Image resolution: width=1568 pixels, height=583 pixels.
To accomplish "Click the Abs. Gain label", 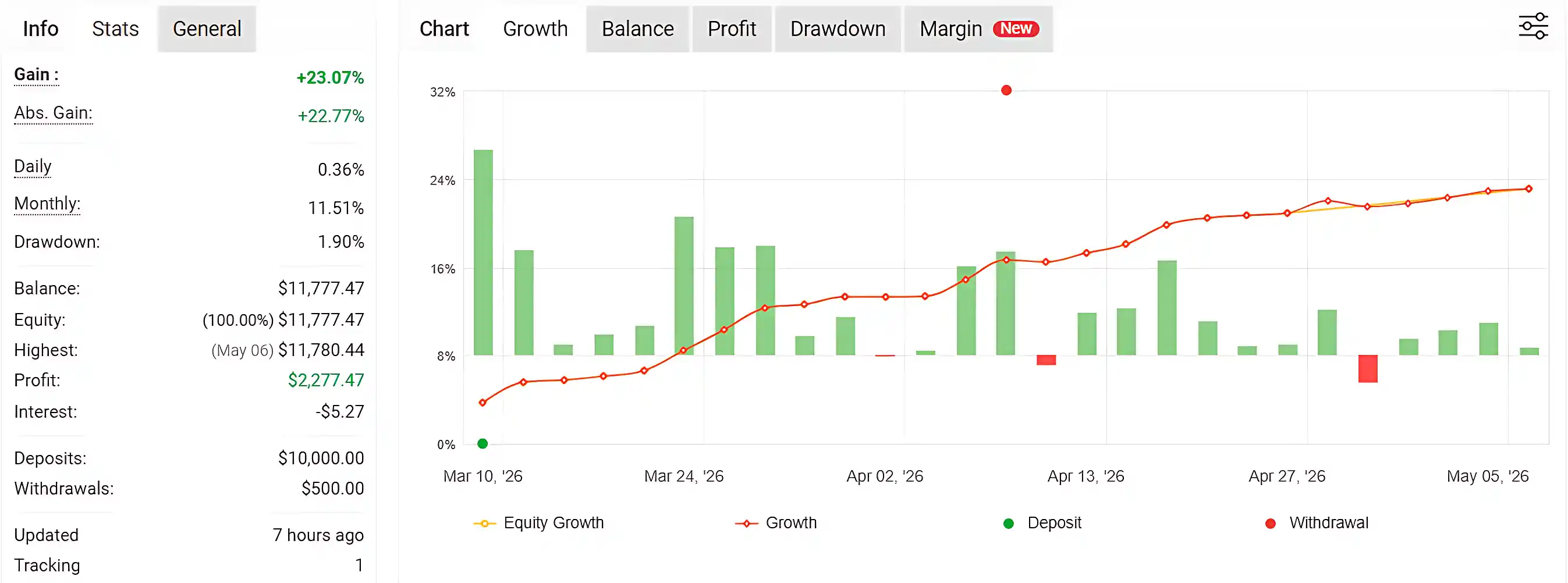I will coord(54,113).
